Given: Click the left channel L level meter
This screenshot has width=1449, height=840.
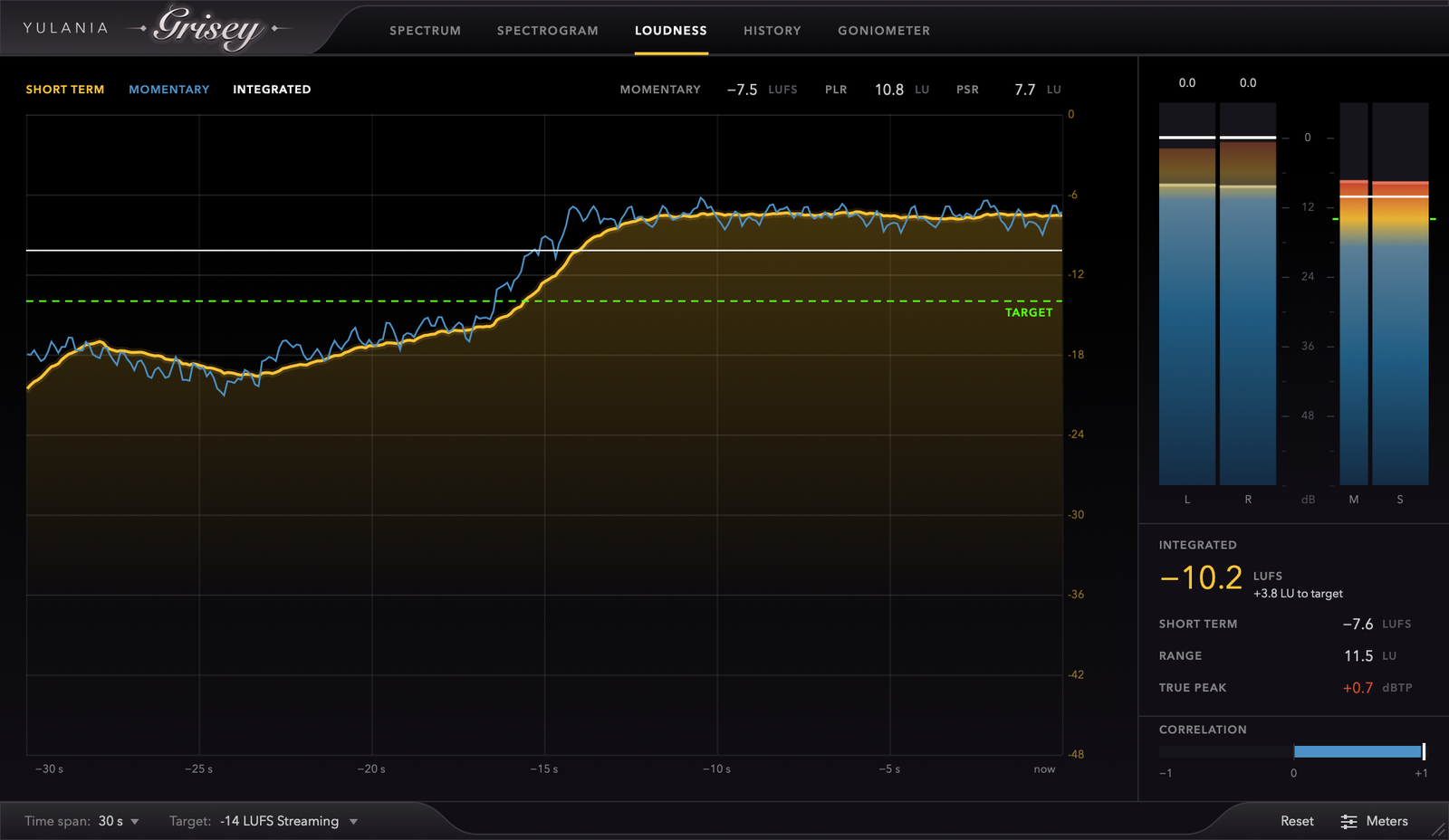Looking at the screenshot, I should pyautogui.click(x=1187, y=293).
